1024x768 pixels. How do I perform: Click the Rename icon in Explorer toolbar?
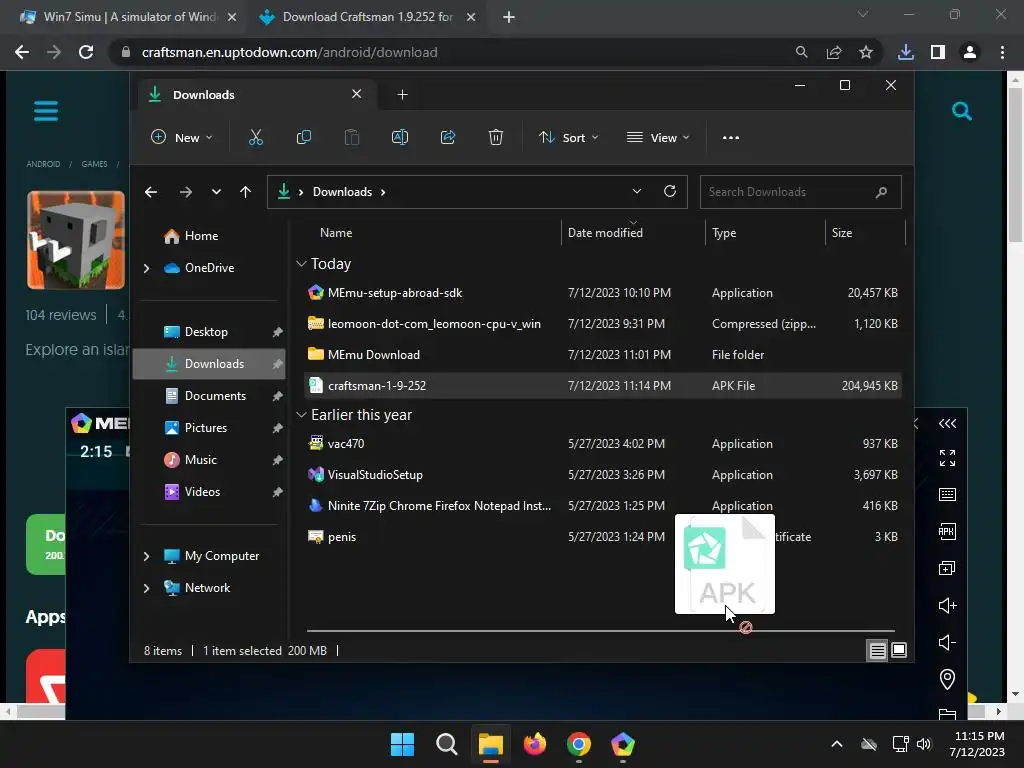coord(400,137)
